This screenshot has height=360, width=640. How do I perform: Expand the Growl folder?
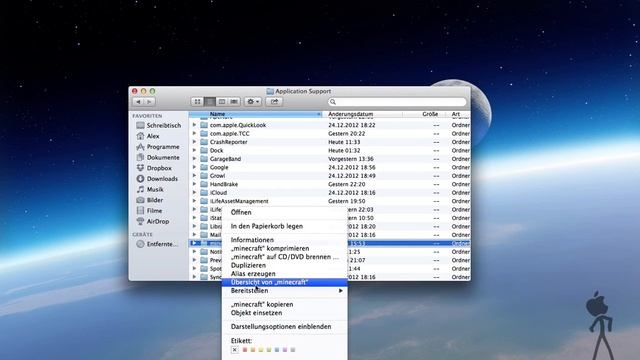click(x=194, y=176)
